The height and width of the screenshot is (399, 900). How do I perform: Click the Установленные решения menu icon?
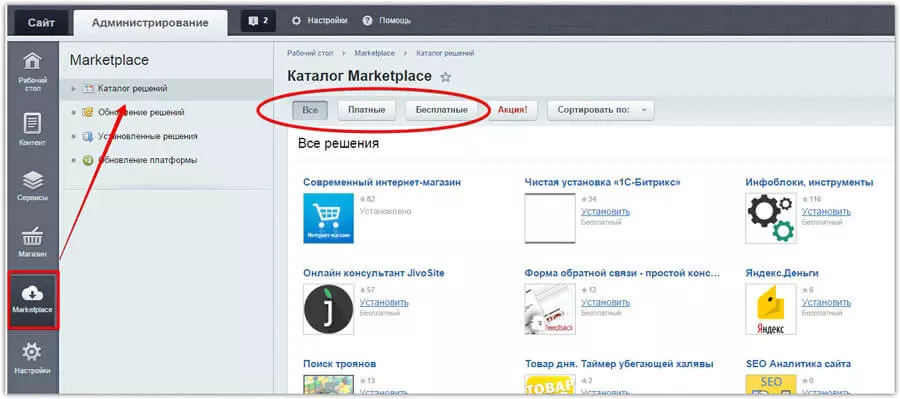point(88,137)
